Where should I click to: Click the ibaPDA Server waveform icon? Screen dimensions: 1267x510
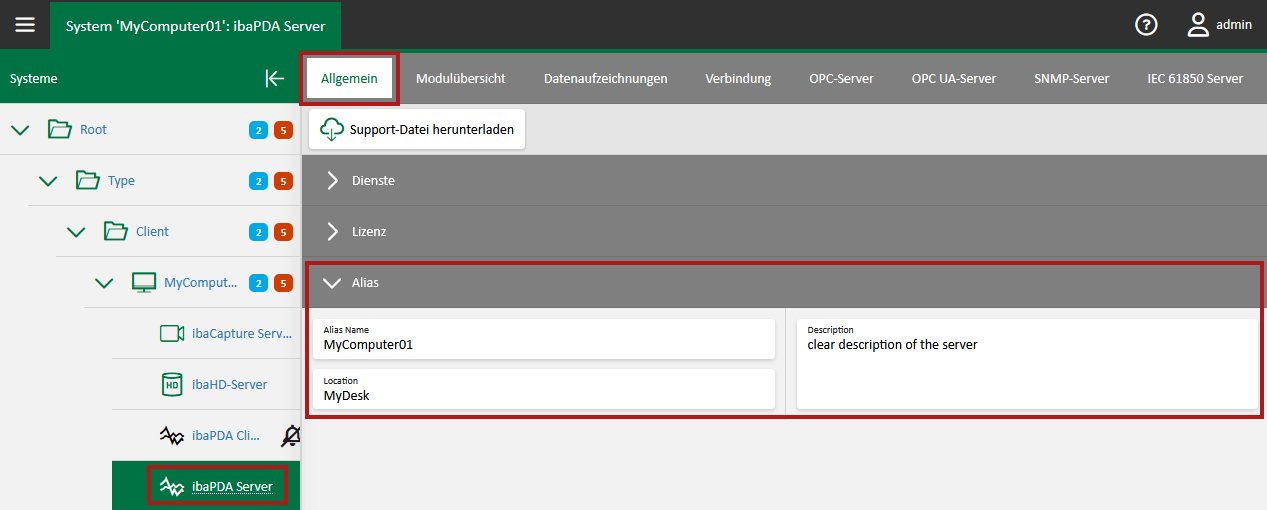(172, 486)
